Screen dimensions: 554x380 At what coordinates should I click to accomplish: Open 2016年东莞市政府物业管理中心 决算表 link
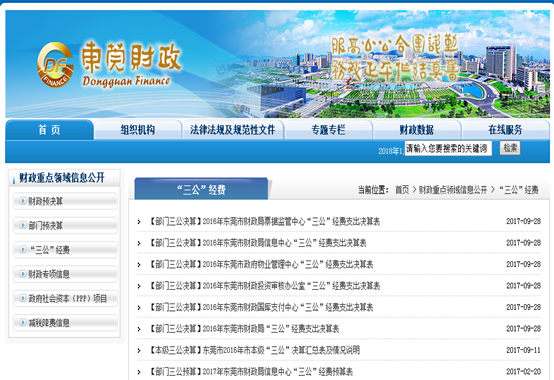coord(260,265)
